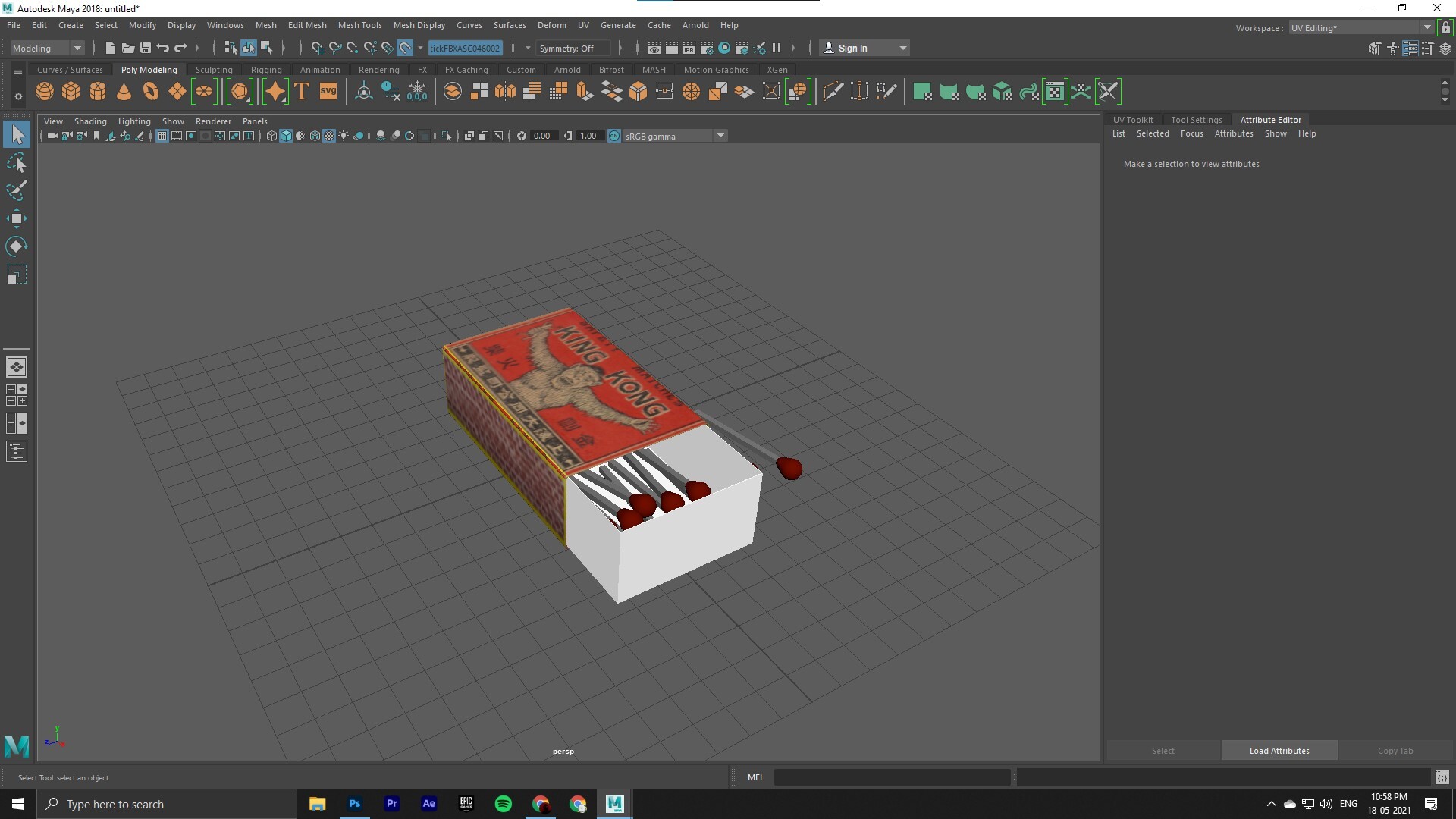Screen dimensions: 1456x819
Task: Switch to the Poly Modeling shelf tab
Action: (149, 69)
